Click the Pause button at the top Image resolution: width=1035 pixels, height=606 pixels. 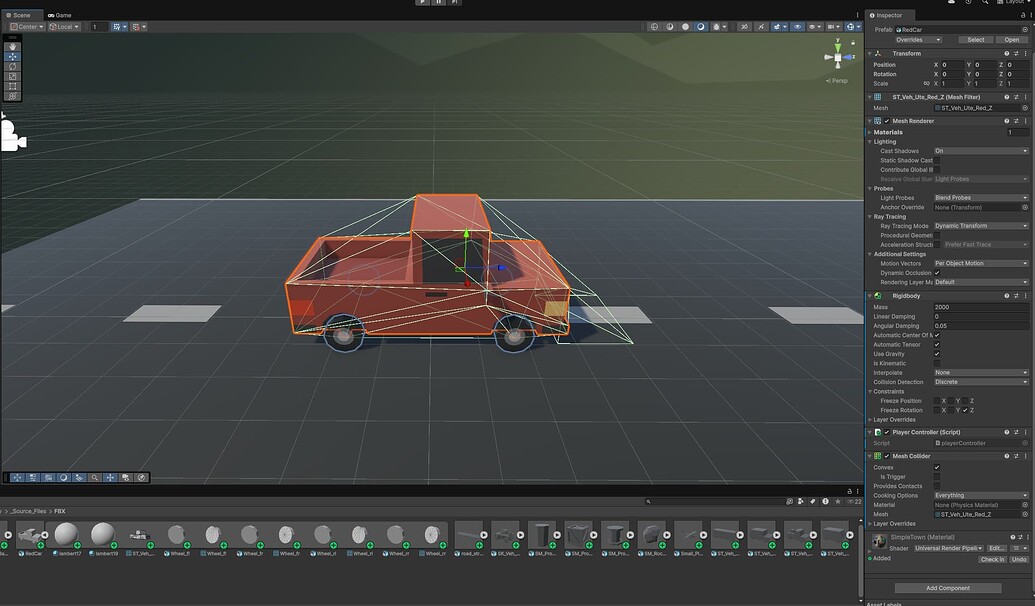437,3
